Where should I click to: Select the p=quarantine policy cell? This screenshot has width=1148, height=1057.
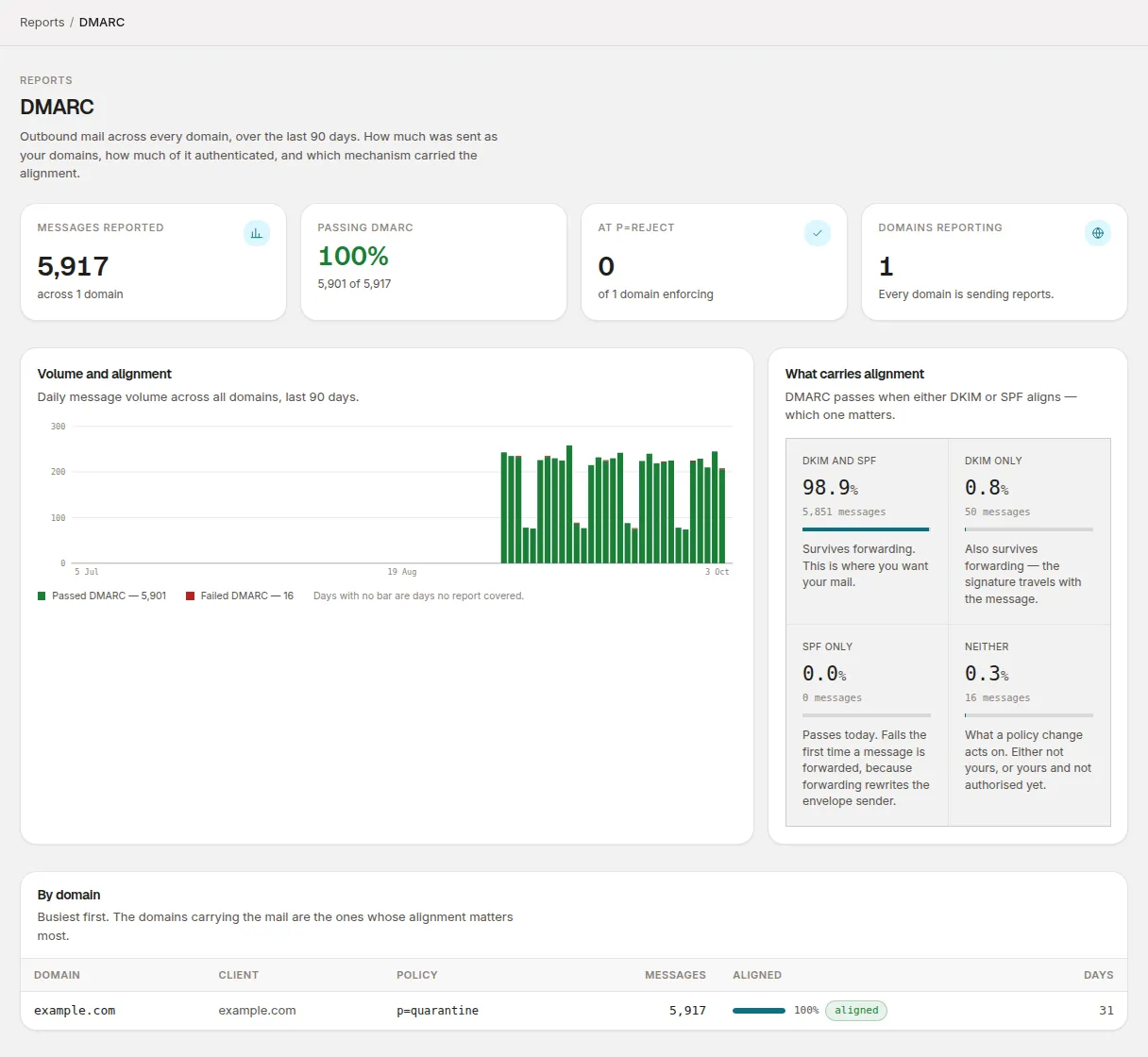pyautogui.click(x=437, y=1011)
